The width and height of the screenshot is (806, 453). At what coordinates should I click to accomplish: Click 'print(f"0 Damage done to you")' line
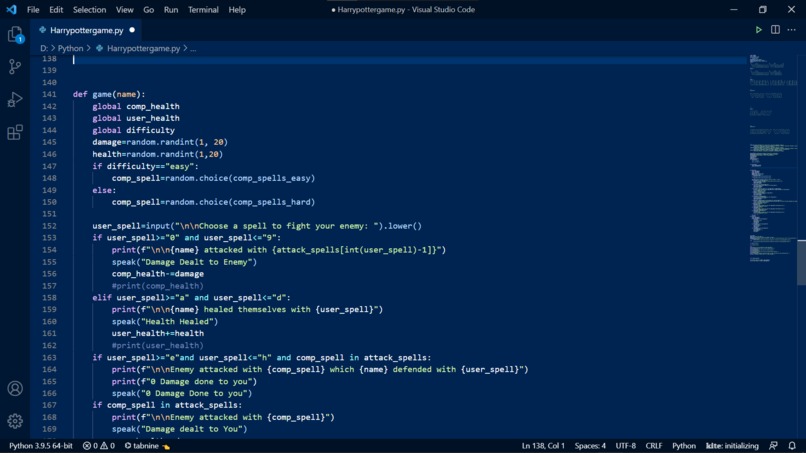pyautogui.click(x=184, y=382)
